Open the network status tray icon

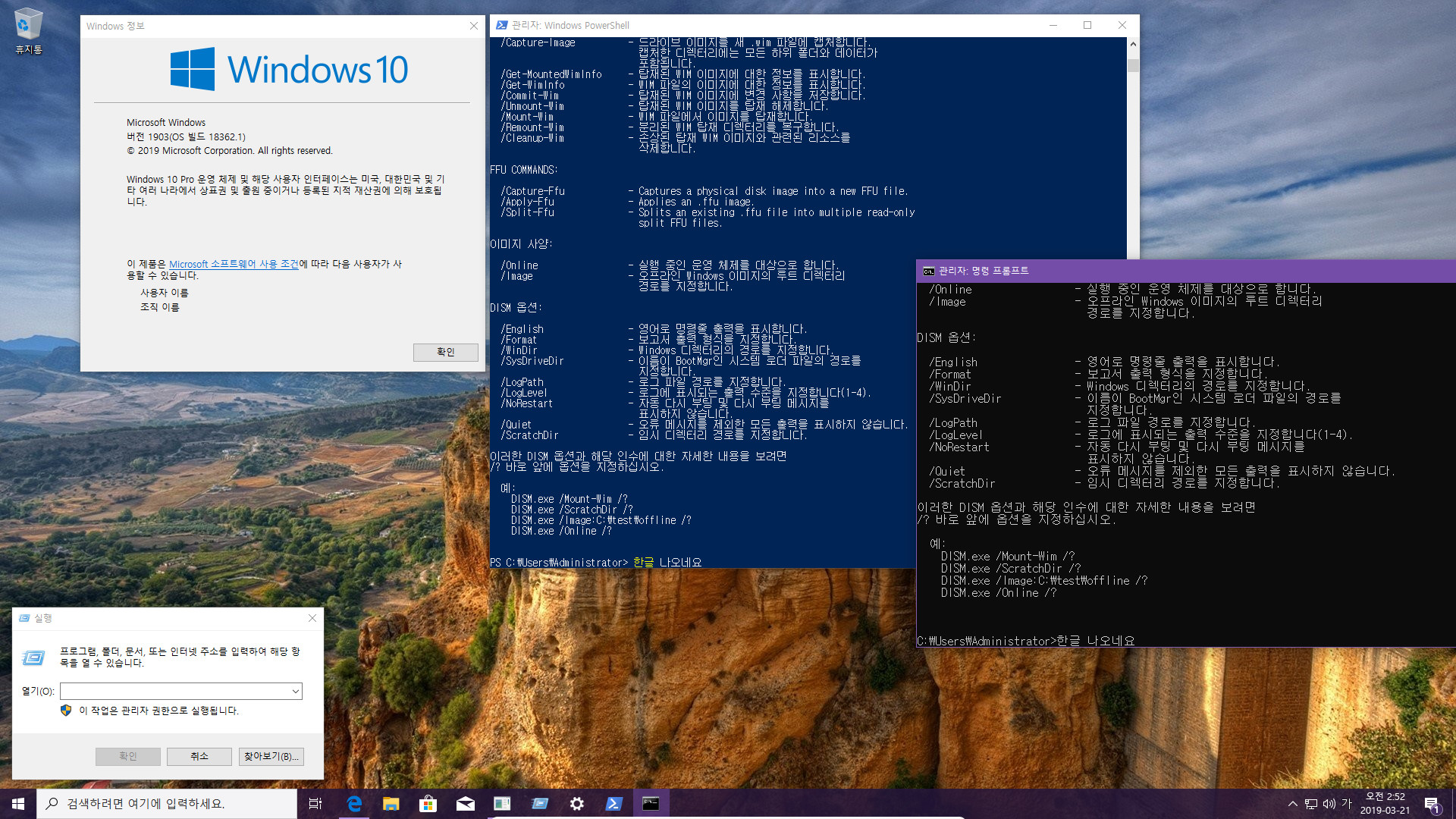tap(1311, 804)
